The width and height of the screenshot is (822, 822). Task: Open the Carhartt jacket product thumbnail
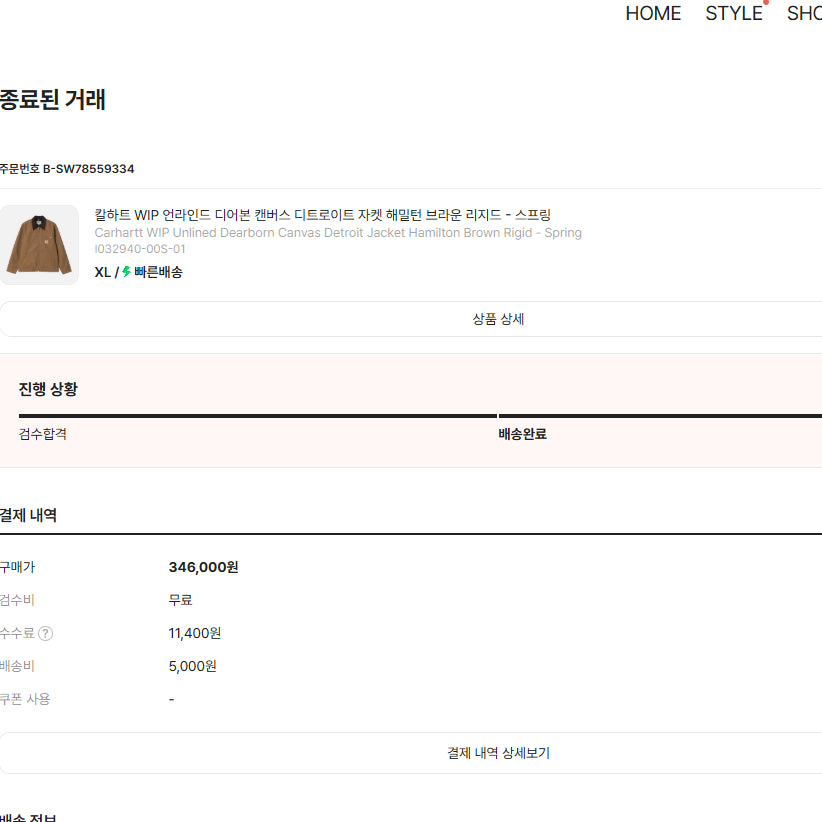pyautogui.click(x=39, y=245)
